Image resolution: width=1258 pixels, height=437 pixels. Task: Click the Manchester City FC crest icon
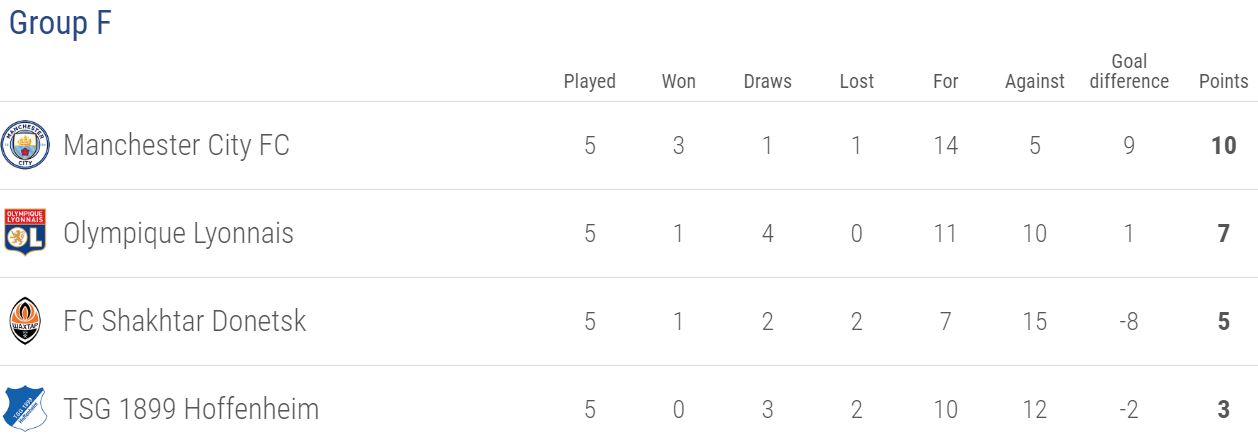pyautogui.click(x=25, y=145)
